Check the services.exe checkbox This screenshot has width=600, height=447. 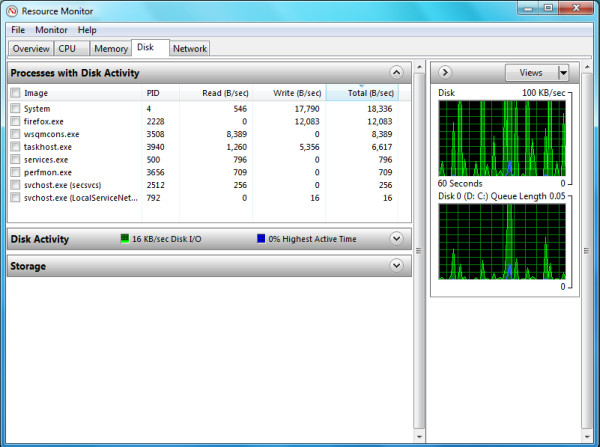tap(15, 159)
